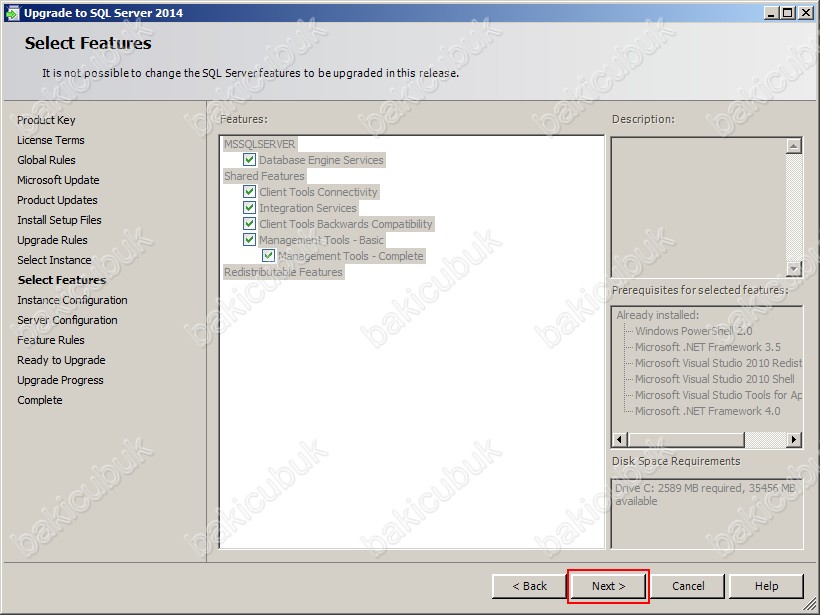
Task: Minimize the Upgrade to SQL Server window
Action: pyautogui.click(x=770, y=13)
